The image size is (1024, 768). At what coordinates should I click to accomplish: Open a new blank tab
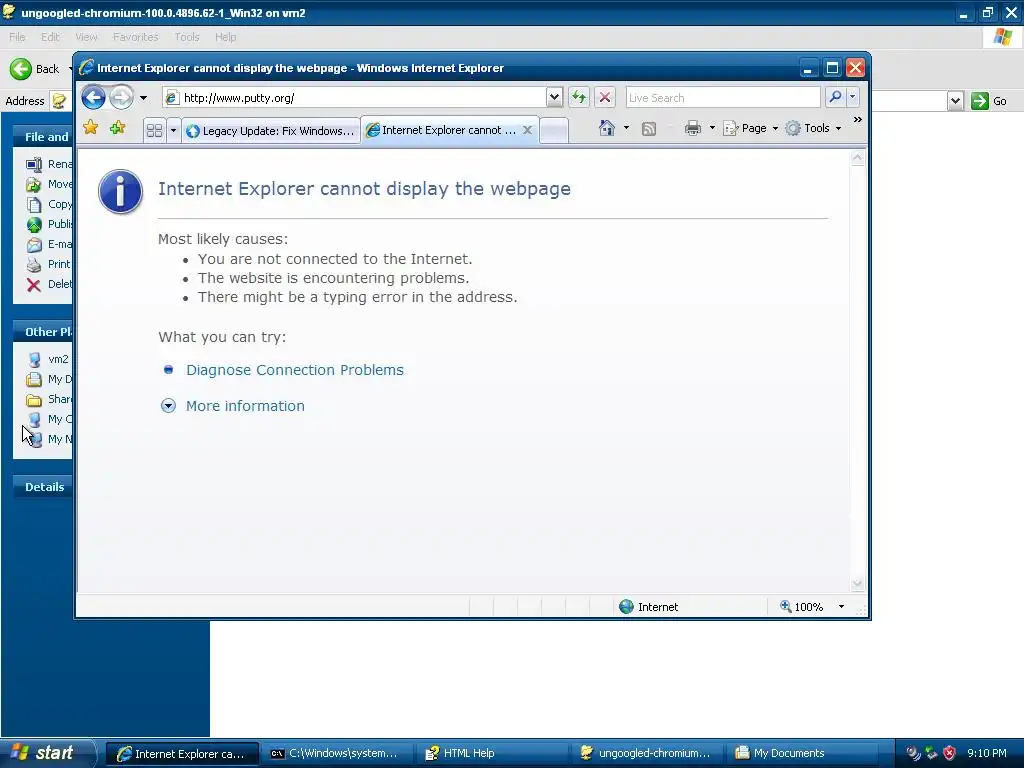[x=554, y=131]
